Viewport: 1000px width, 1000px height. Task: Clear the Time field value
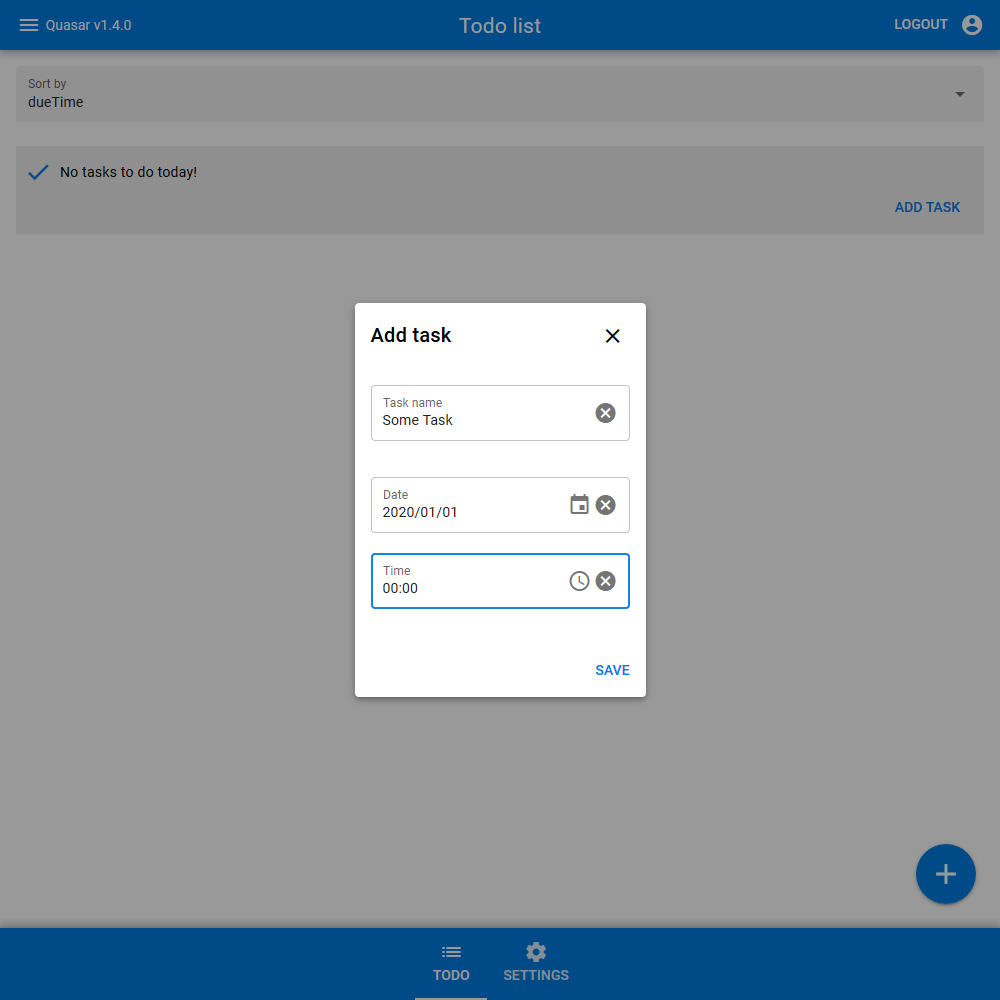[605, 581]
